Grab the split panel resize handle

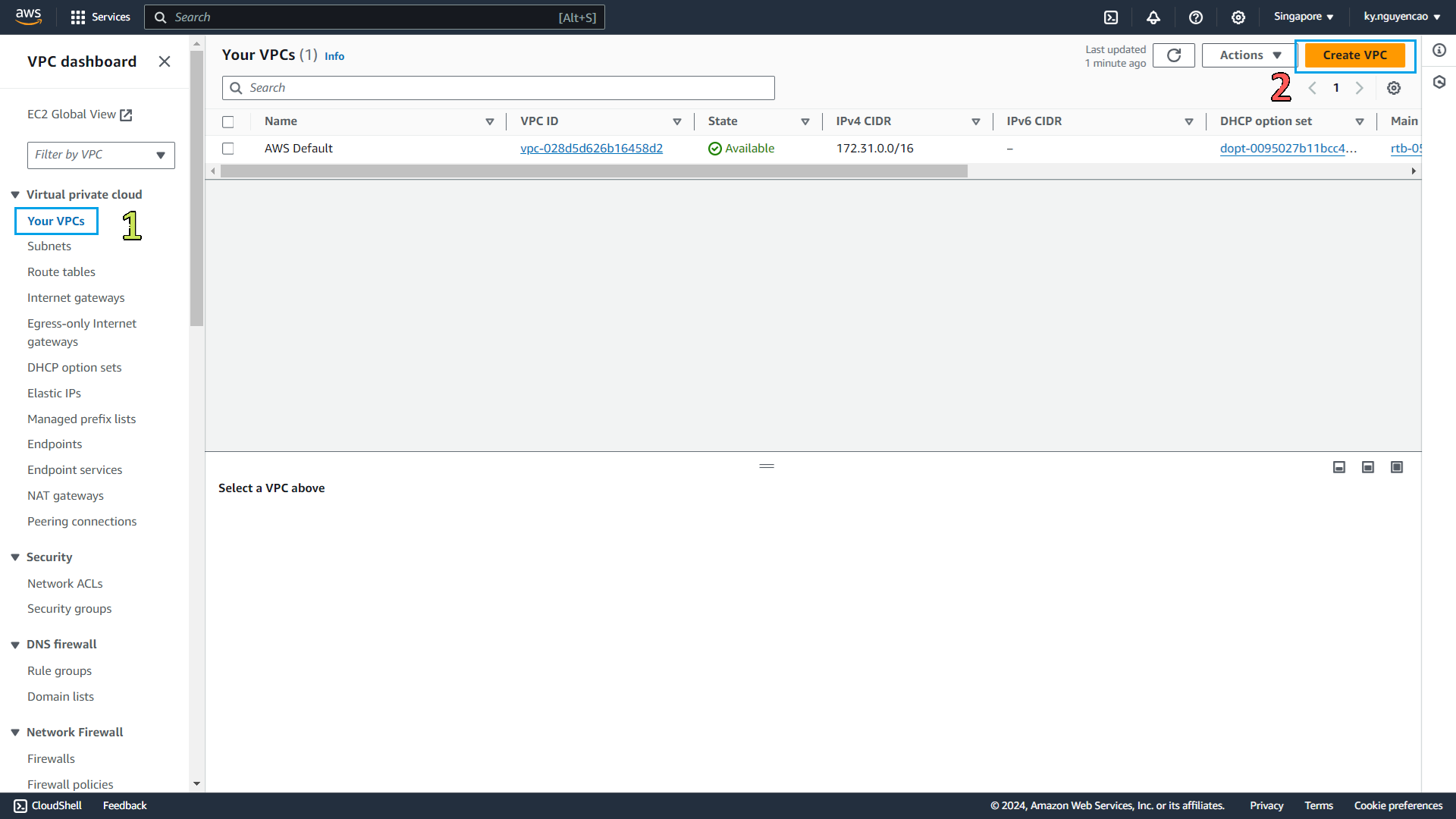[x=767, y=466]
